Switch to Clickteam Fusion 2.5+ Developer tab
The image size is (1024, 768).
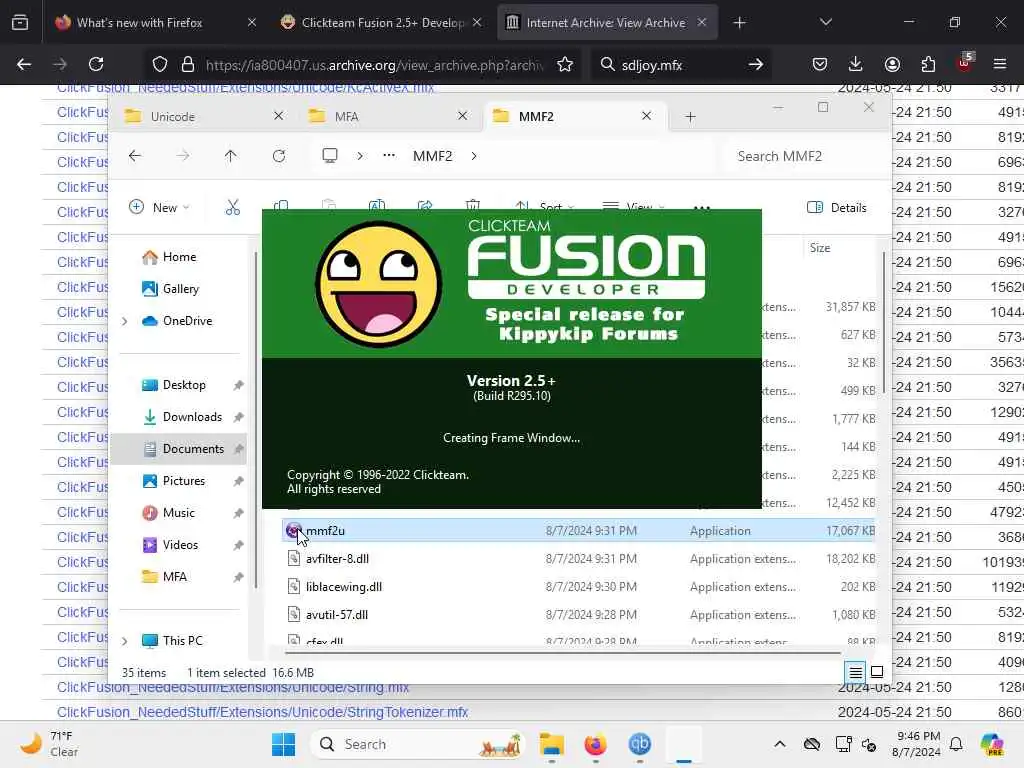pos(382,23)
